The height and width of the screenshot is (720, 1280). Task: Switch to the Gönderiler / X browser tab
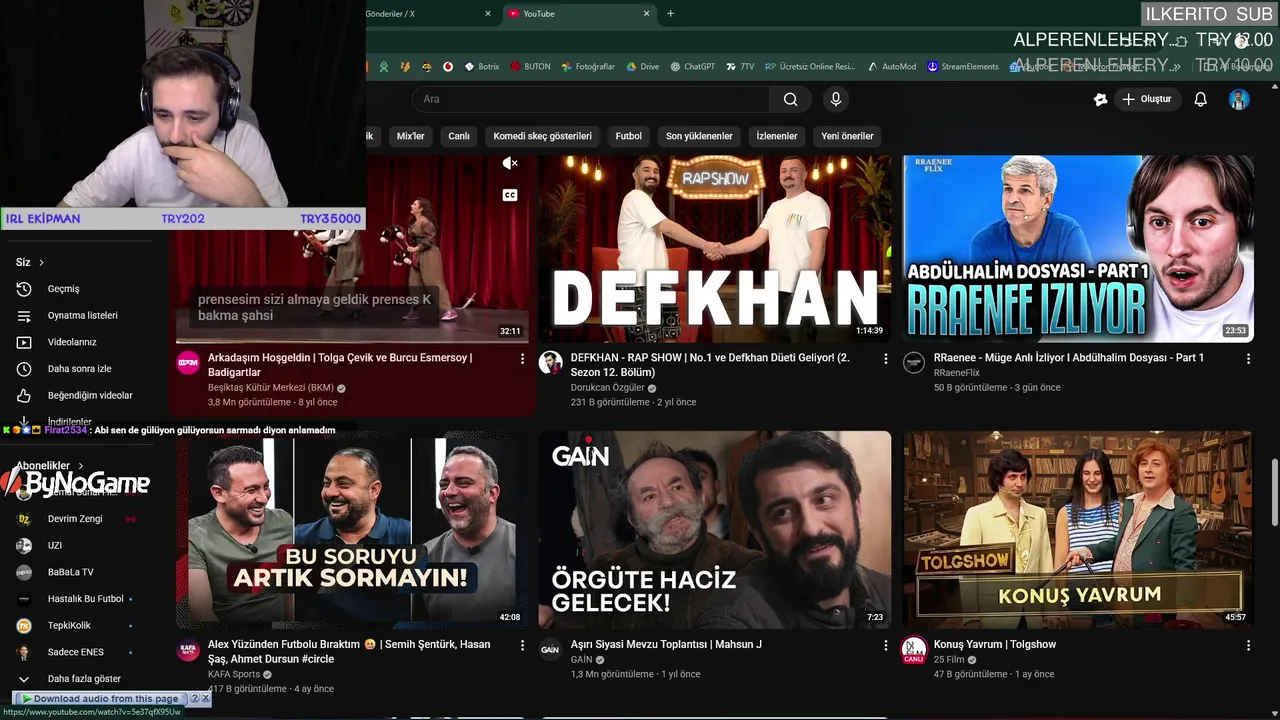pos(430,14)
